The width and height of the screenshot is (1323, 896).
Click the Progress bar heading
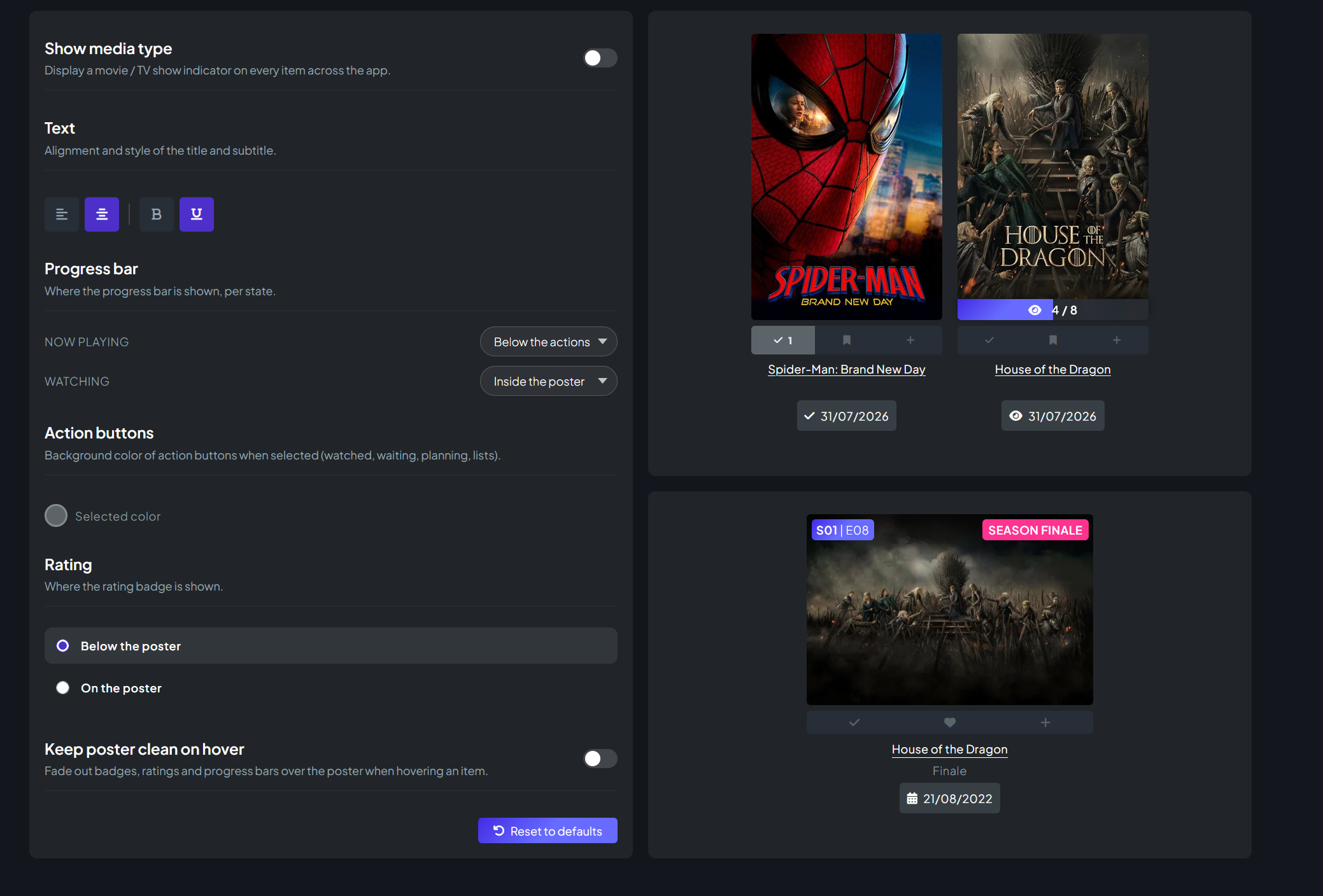coord(91,269)
